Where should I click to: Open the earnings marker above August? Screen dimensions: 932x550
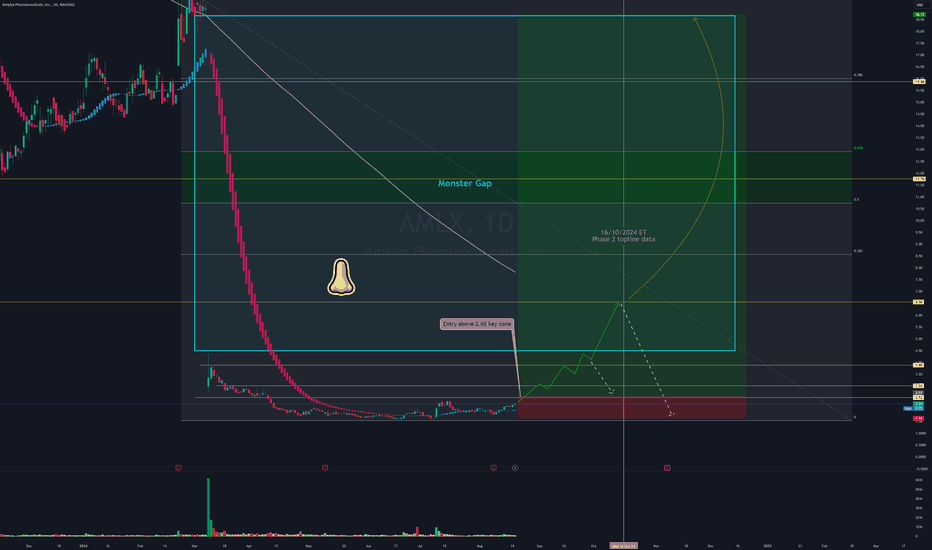click(x=493, y=468)
